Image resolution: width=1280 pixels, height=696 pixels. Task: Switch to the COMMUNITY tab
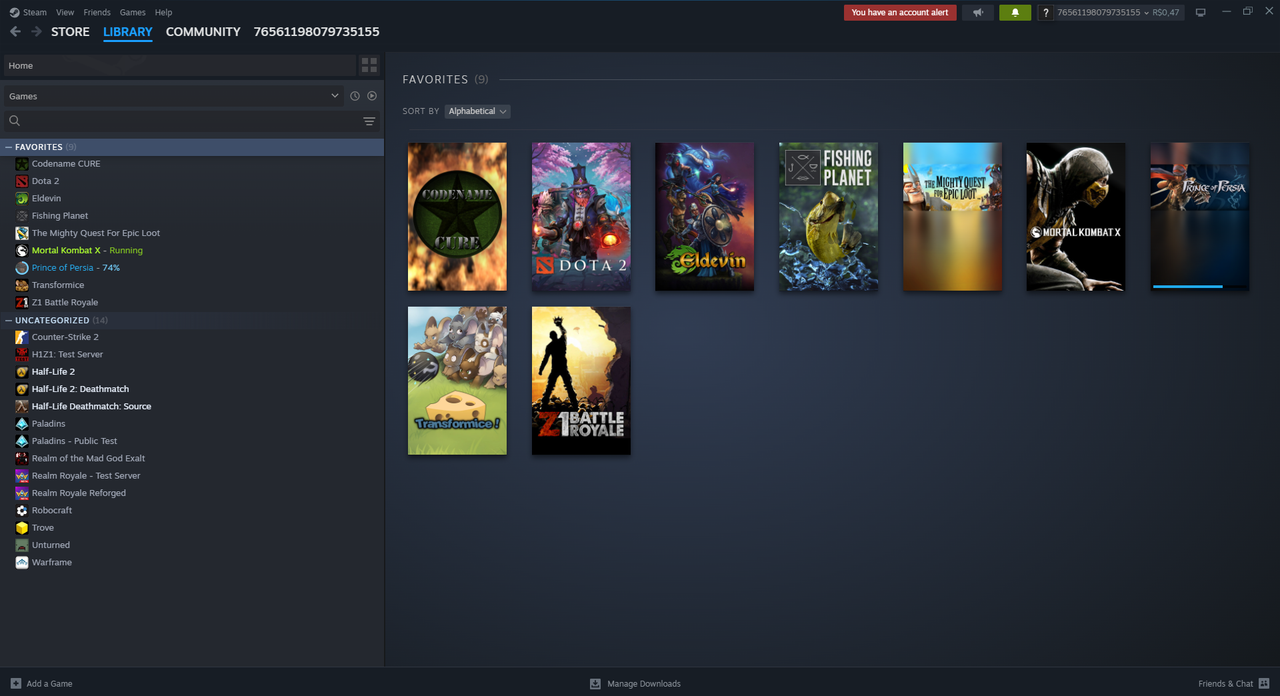(x=203, y=32)
